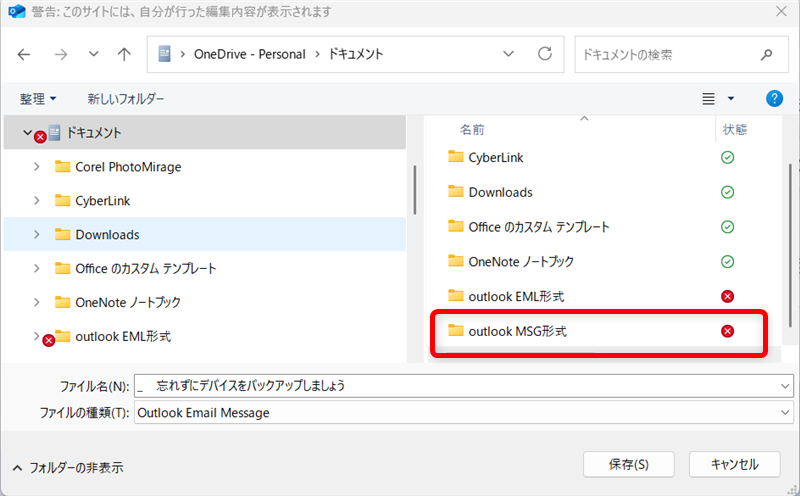Viewport: 800px width, 496px height.
Task: Refresh the current folder view
Action: [x=544, y=54]
